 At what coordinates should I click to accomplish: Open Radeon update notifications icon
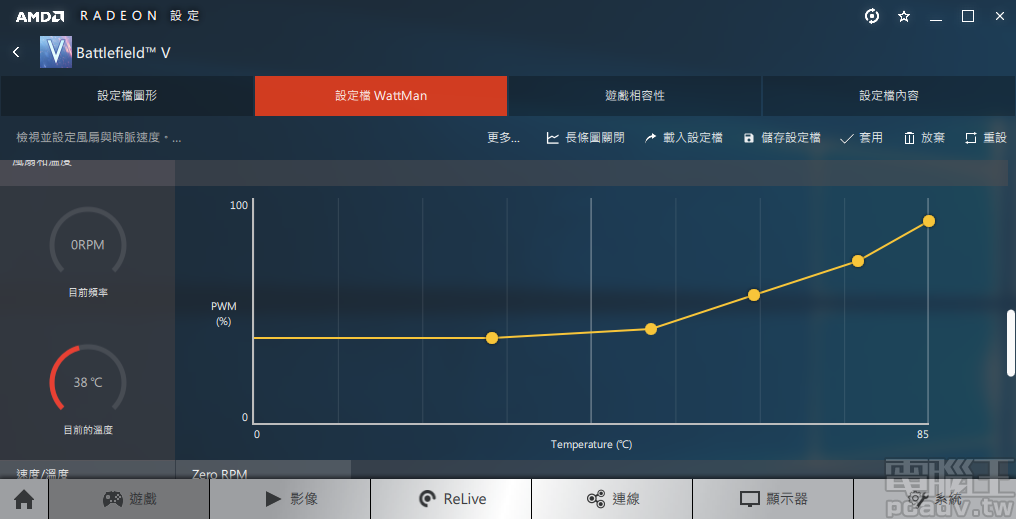tap(872, 16)
